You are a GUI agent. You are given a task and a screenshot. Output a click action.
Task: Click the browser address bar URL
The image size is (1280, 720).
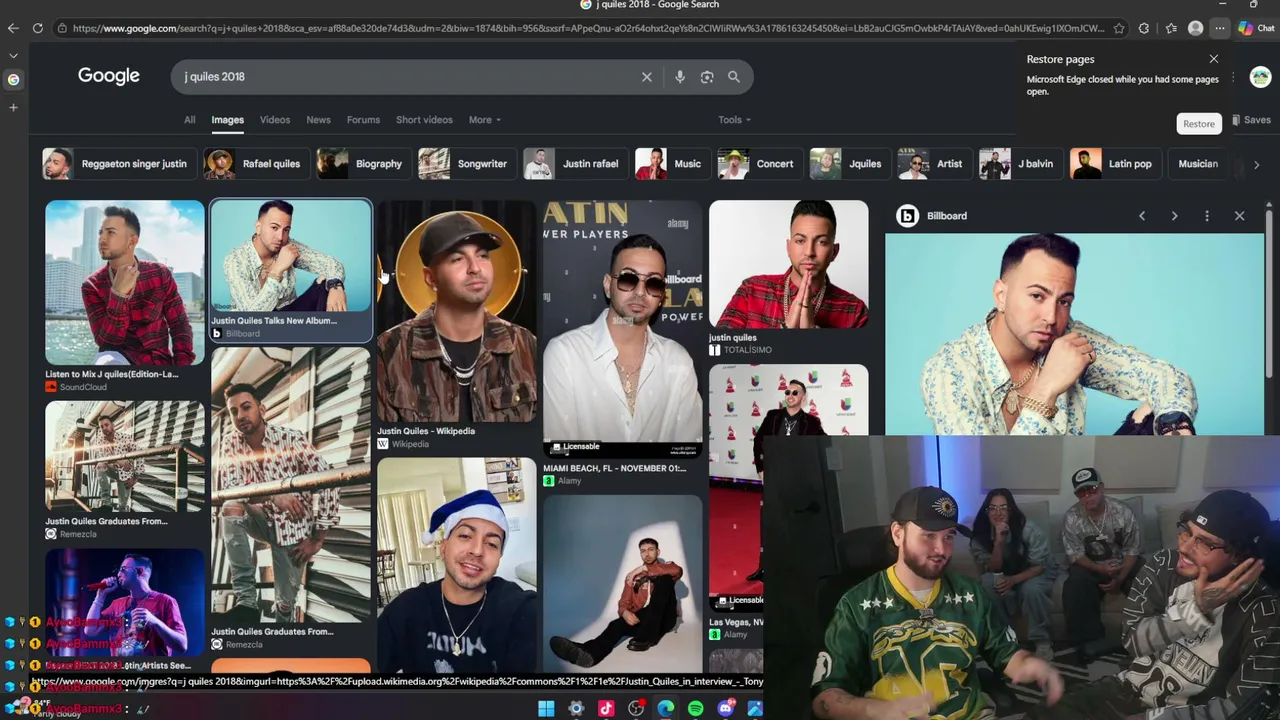click(588, 28)
